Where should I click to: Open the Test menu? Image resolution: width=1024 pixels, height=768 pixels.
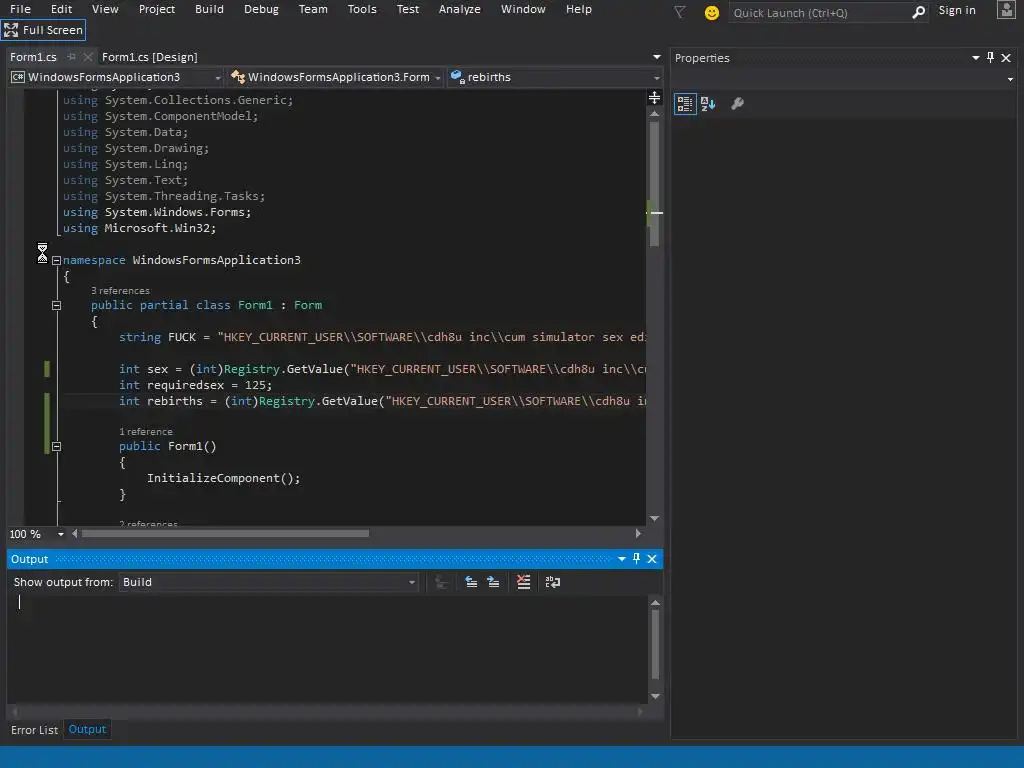(x=408, y=9)
